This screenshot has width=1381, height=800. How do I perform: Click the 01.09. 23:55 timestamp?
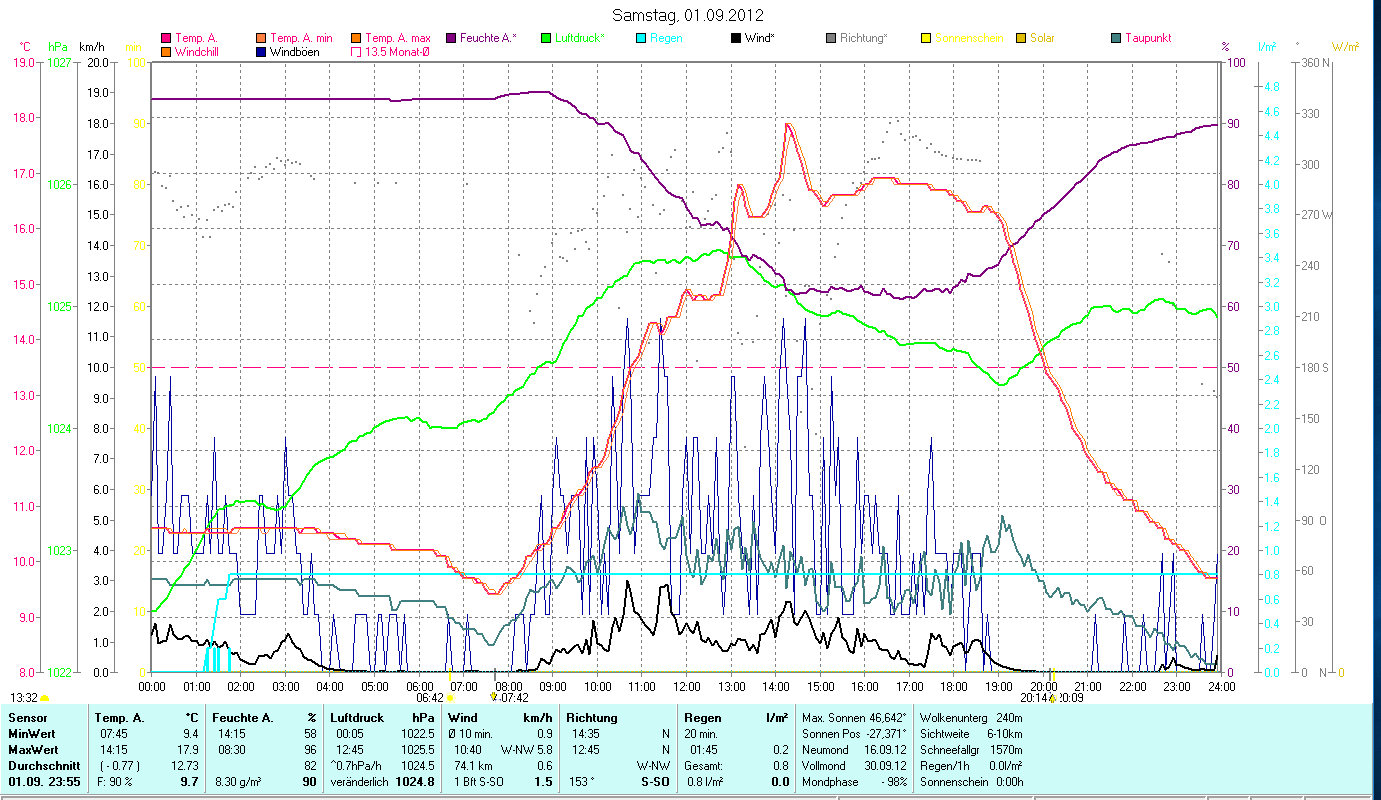(x=43, y=782)
